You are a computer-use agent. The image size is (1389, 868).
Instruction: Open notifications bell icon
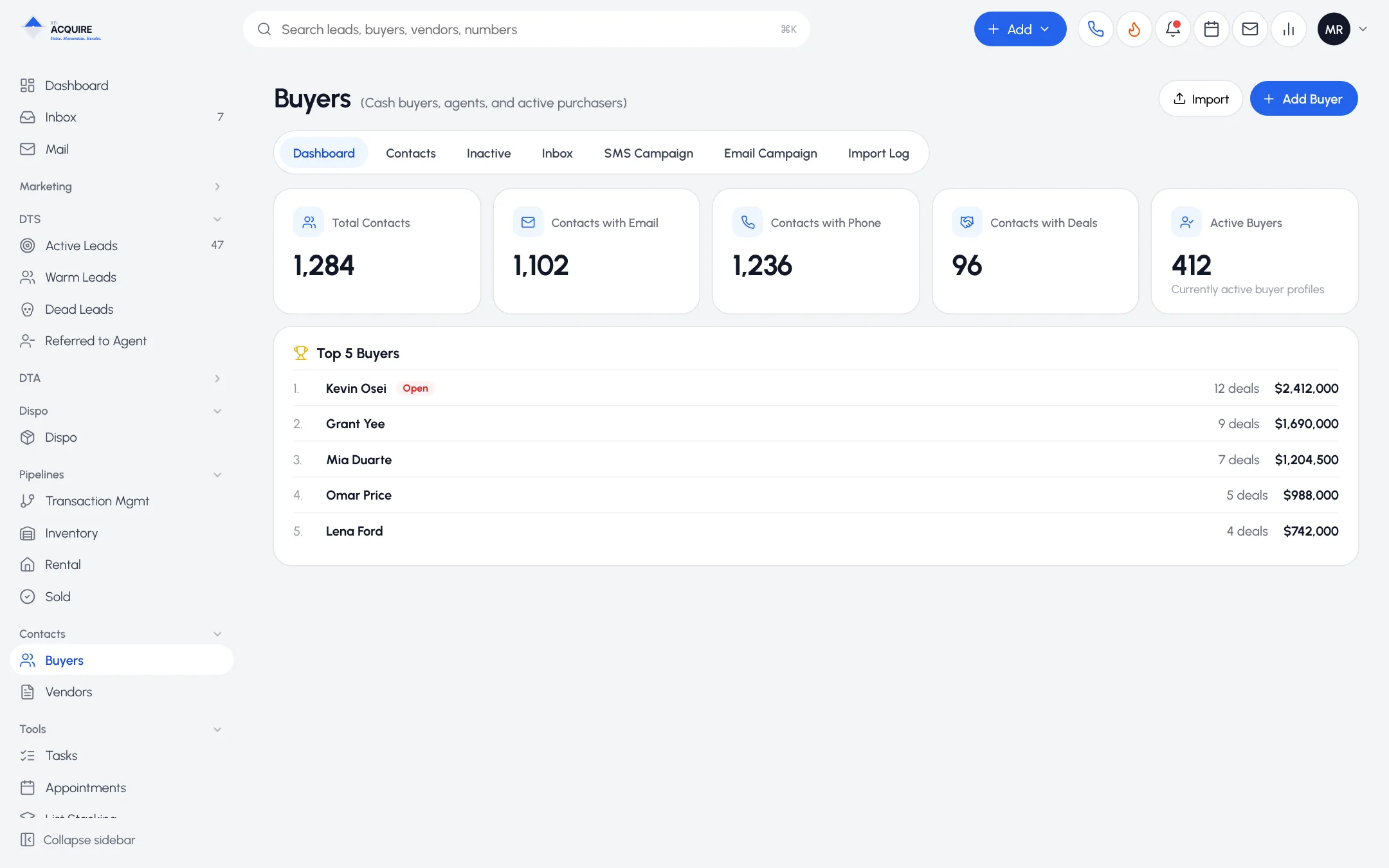click(1172, 29)
